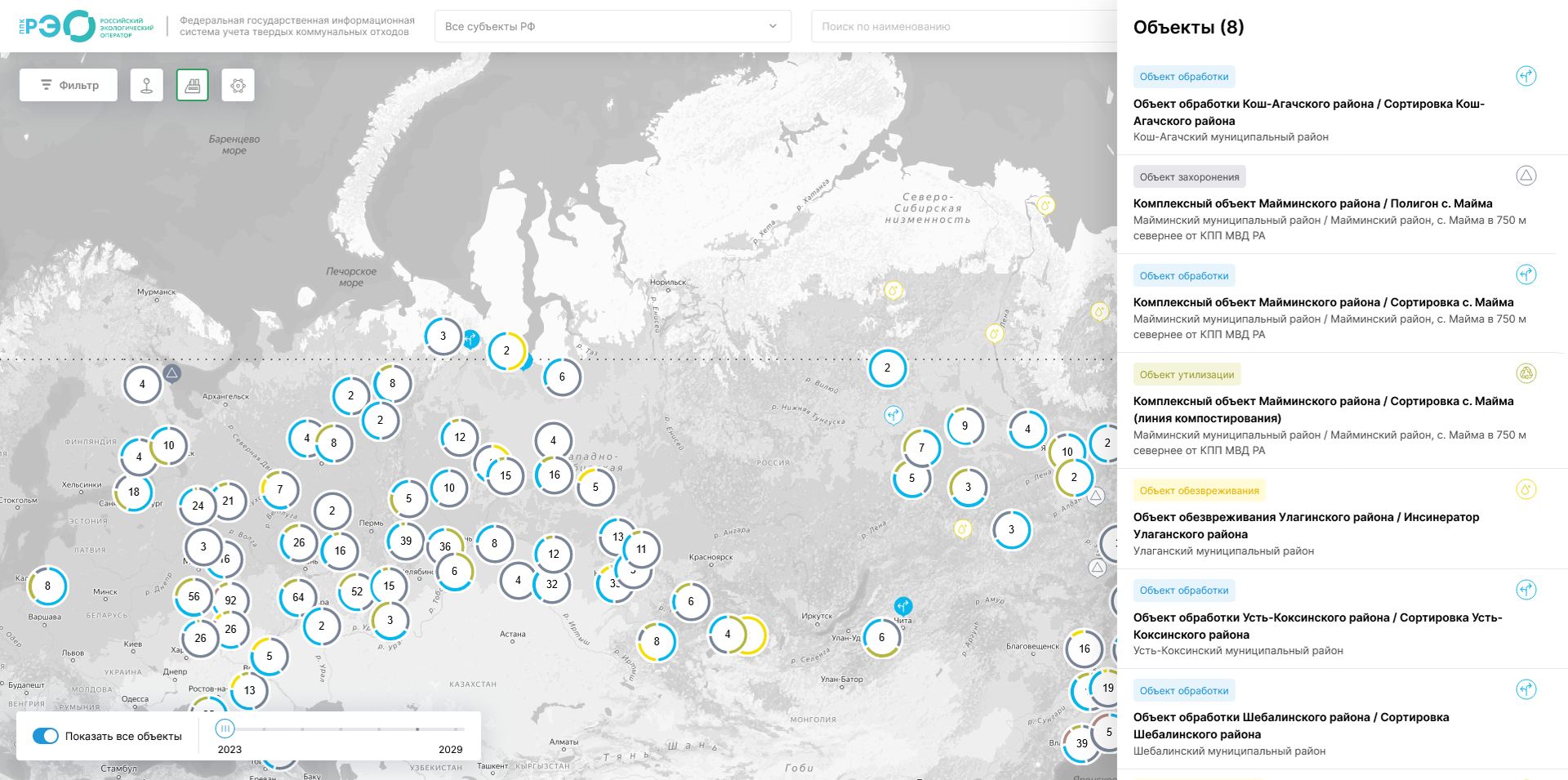Click map cluster 19 in the far east
Image resolution: width=1568 pixels, height=780 pixels.
(1107, 688)
